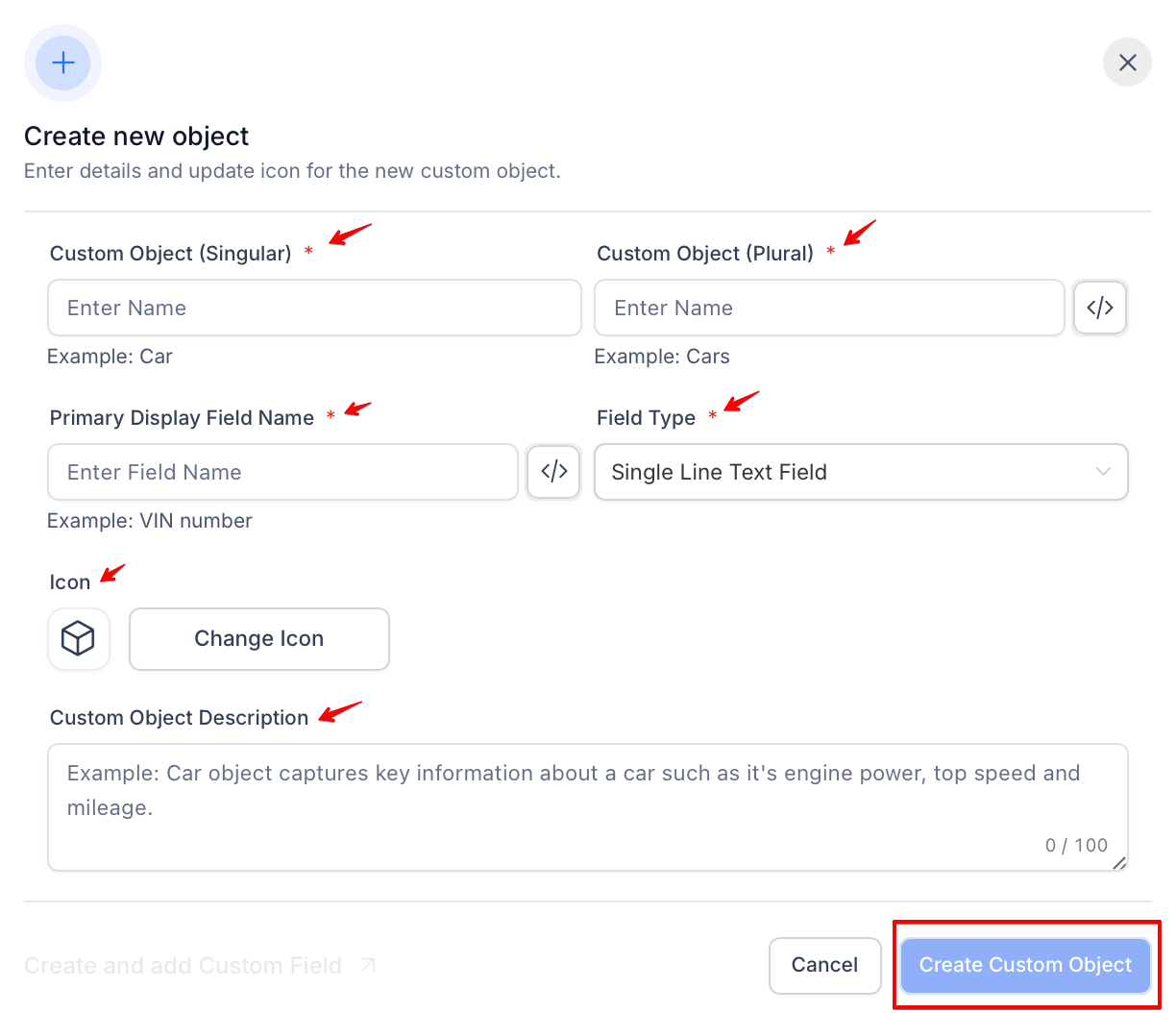Click the arrow icon next to Create and add Custom Field
This screenshot has height=1013, width=1176.
tap(368, 965)
